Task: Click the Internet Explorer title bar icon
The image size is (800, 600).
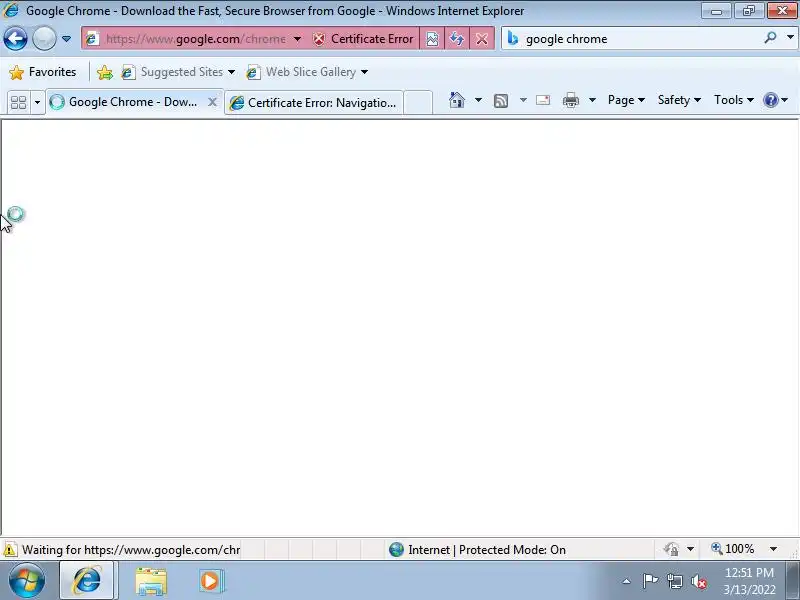Action: 10,10
